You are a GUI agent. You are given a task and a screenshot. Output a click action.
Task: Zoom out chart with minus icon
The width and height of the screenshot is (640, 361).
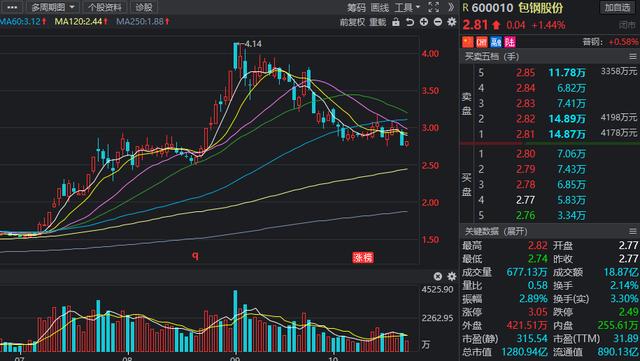pos(438,22)
